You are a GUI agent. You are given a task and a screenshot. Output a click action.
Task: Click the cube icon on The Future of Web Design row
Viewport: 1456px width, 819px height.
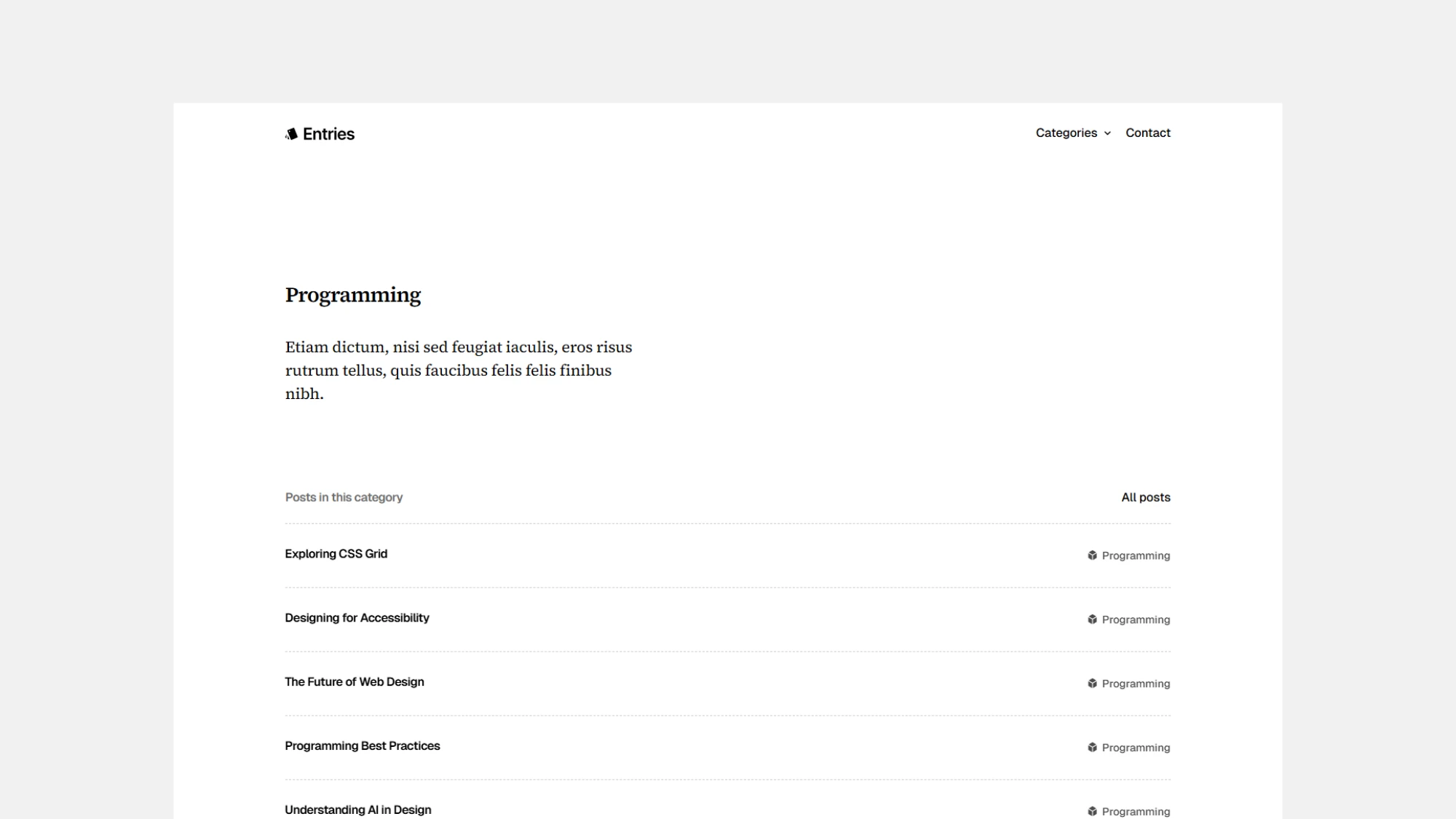coord(1091,683)
